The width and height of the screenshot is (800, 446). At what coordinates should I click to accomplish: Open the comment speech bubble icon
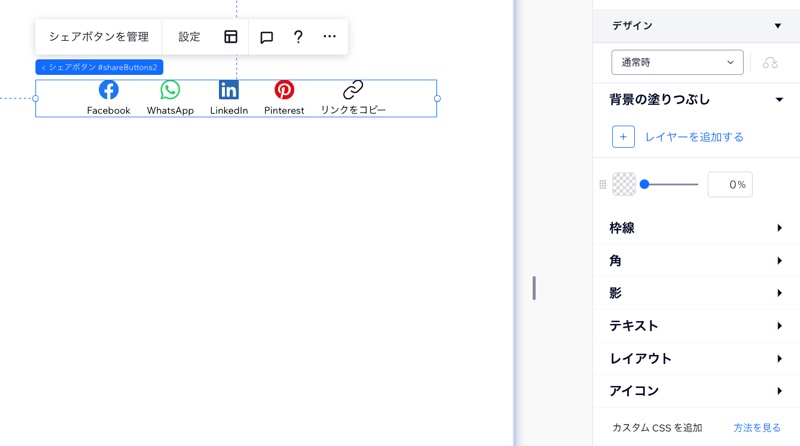tap(266, 37)
